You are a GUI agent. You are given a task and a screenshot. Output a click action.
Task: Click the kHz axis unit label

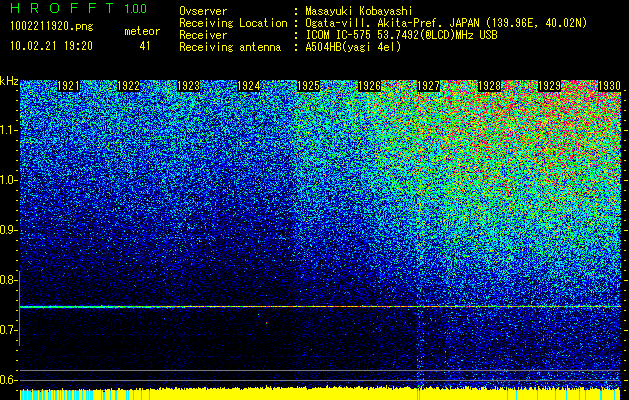(9, 81)
